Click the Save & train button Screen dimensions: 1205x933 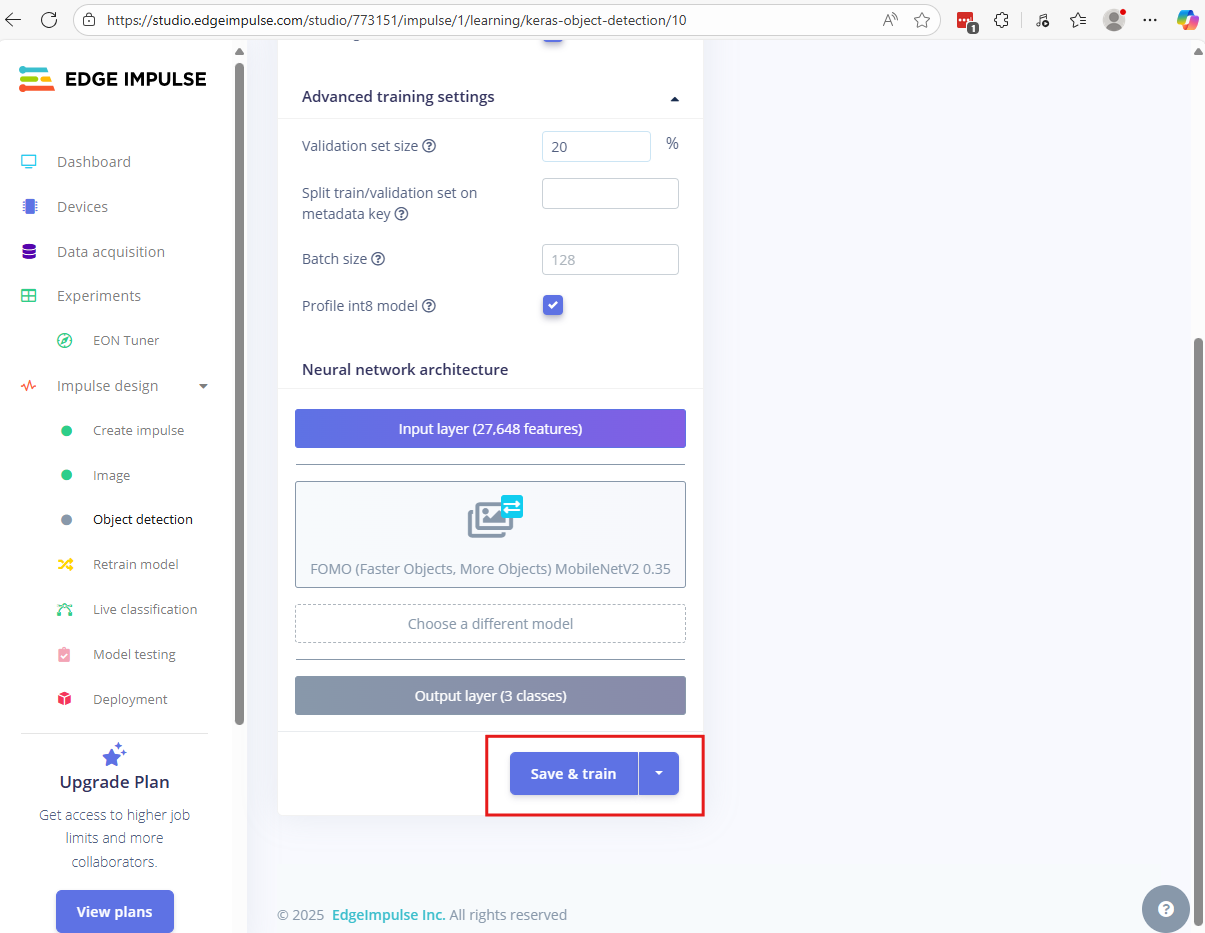tap(573, 774)
